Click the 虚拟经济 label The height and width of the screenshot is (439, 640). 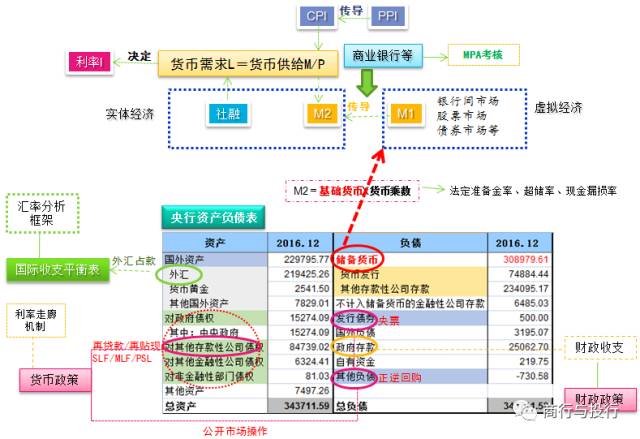[558, 108]
